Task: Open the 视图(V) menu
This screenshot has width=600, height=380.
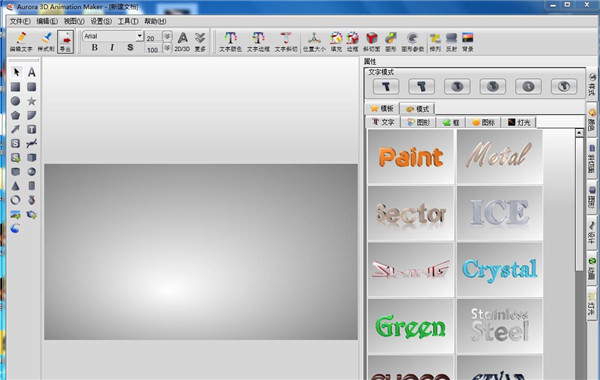Action: [x=74, y=21]
